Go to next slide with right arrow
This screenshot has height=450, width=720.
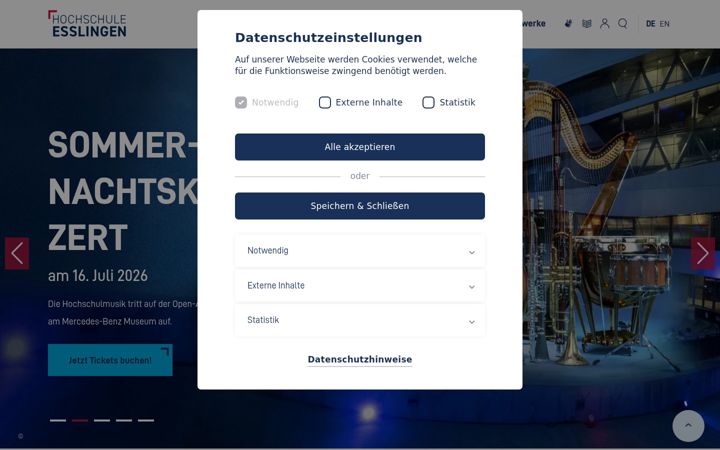(703, 253)
